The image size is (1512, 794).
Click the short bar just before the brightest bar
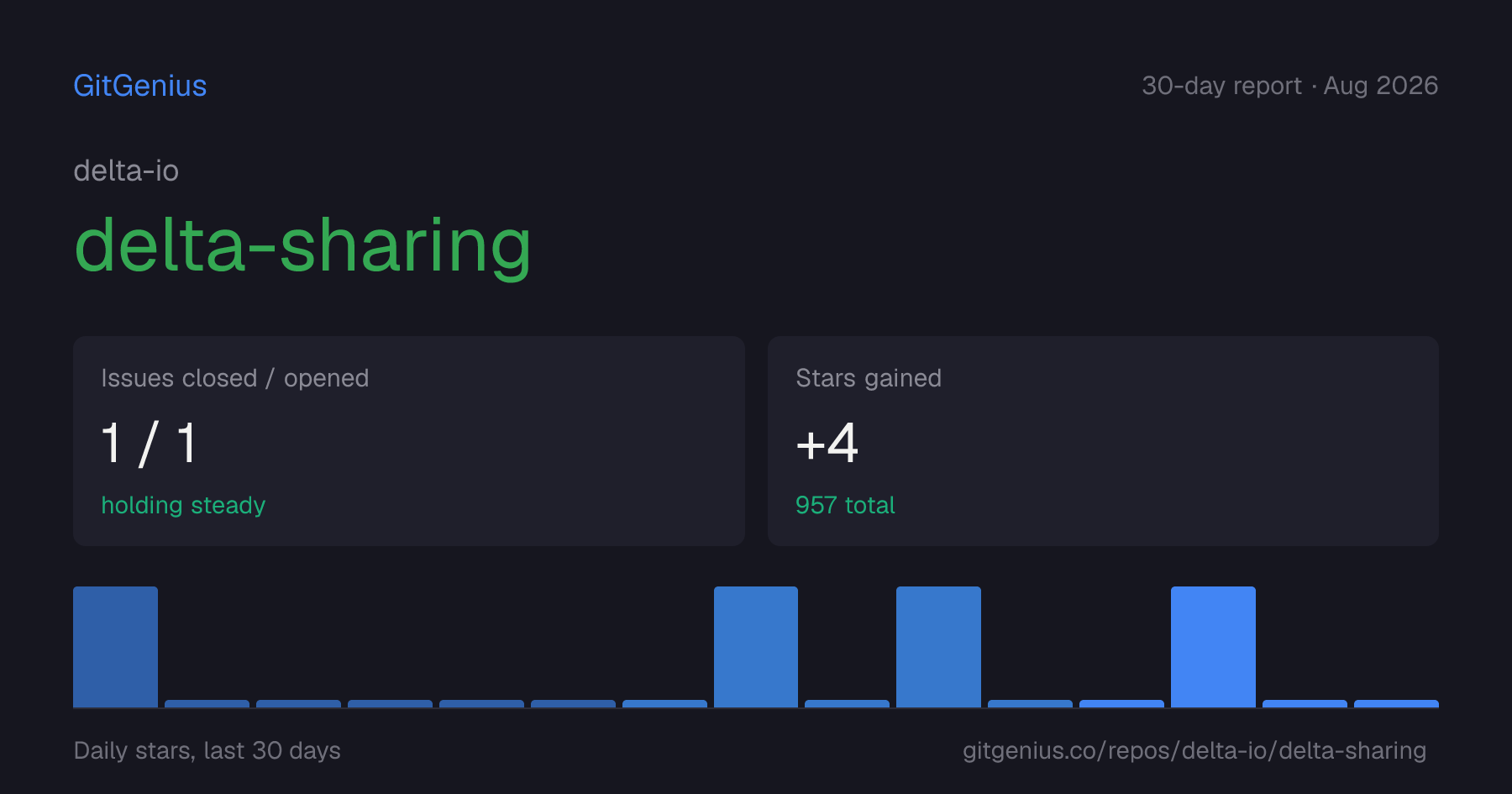[x=1121, y=703]
